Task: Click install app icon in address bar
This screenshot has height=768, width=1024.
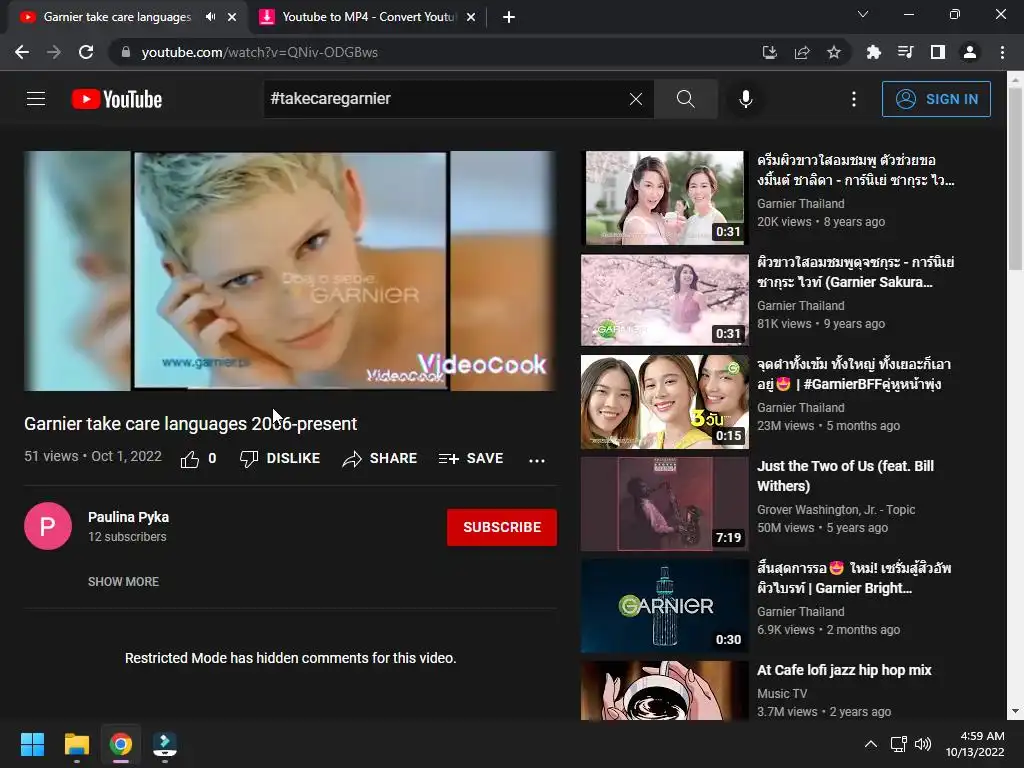Action: [x=769, y=52]
